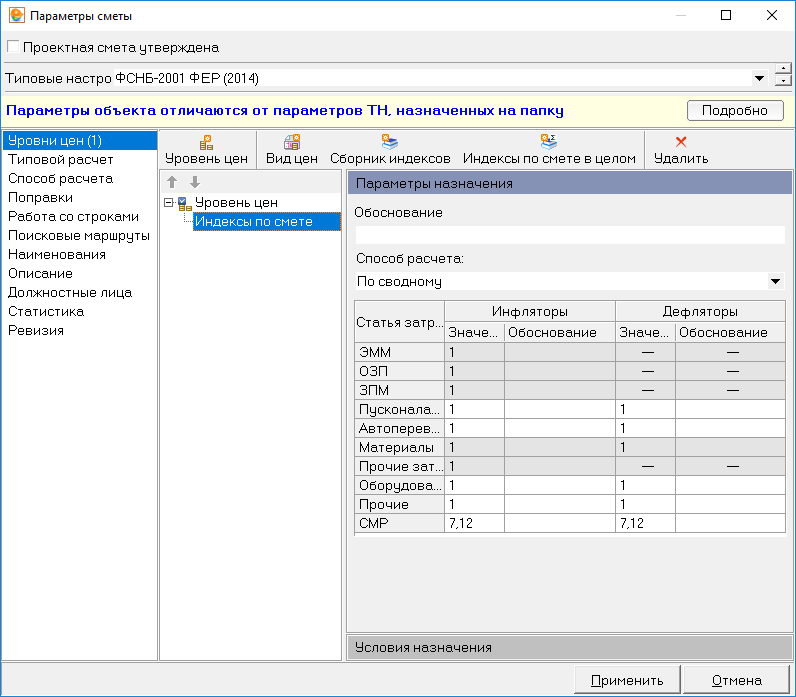Expand the Способ расчета combo box
Image resolution: width=796 pixels, height=697 pixels.
coord(776,282)
